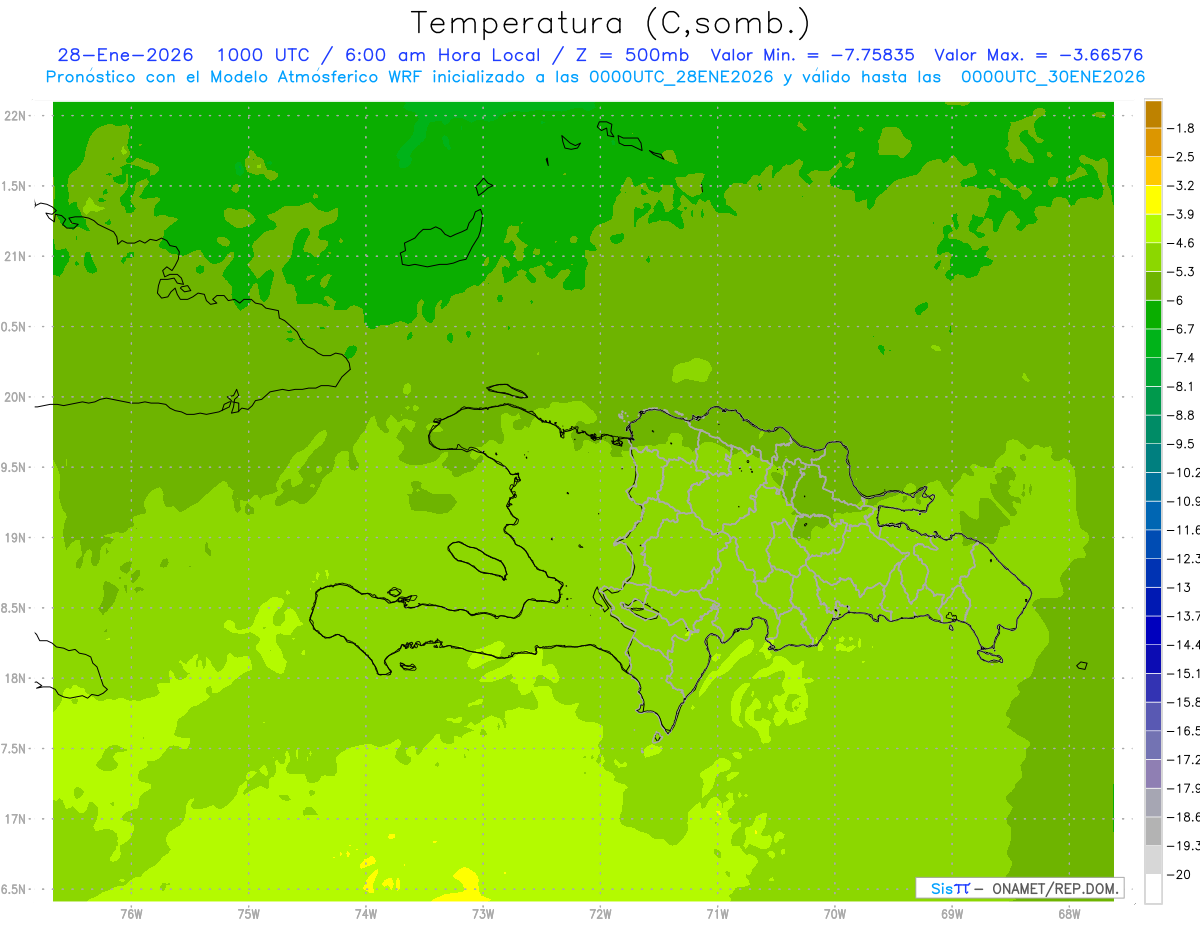Viewport: 1200px width, 927px height.
Task: Click the brown top swatch above -1.8
Action: (x=1153, y=114)
